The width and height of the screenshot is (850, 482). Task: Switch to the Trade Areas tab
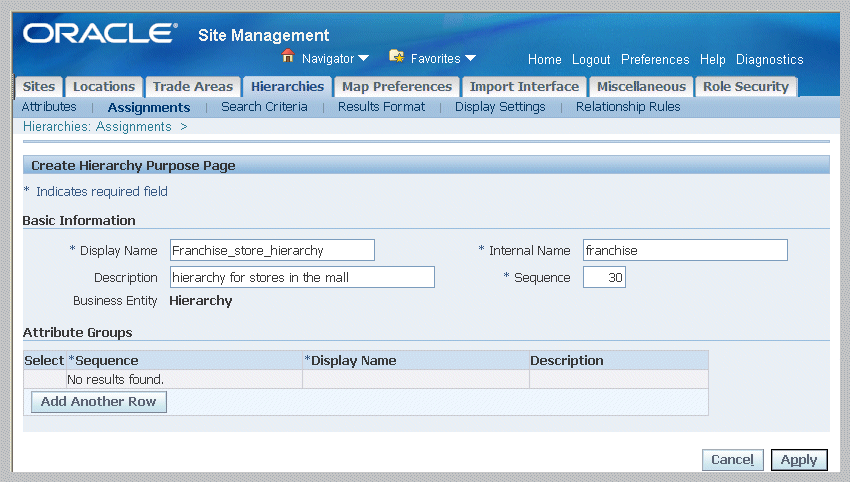click(x=192, y=87)
